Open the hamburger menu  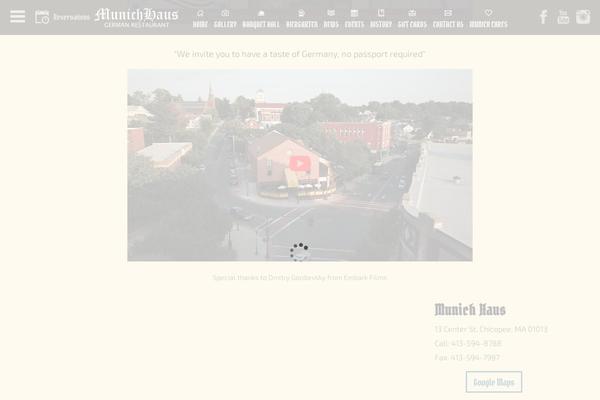[x=18, y=16]
